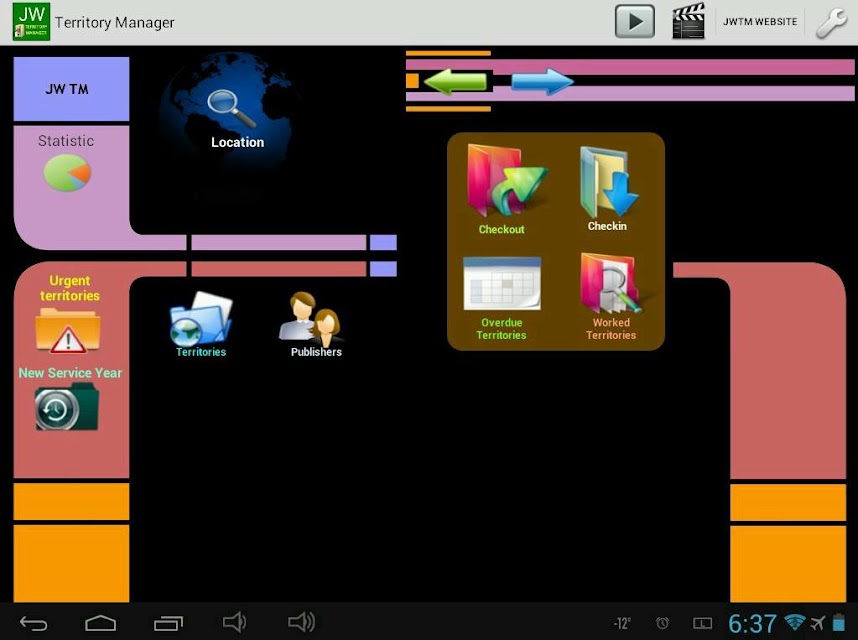Open the Checkin folder icon
858x640 pixels.
[608, 182]
